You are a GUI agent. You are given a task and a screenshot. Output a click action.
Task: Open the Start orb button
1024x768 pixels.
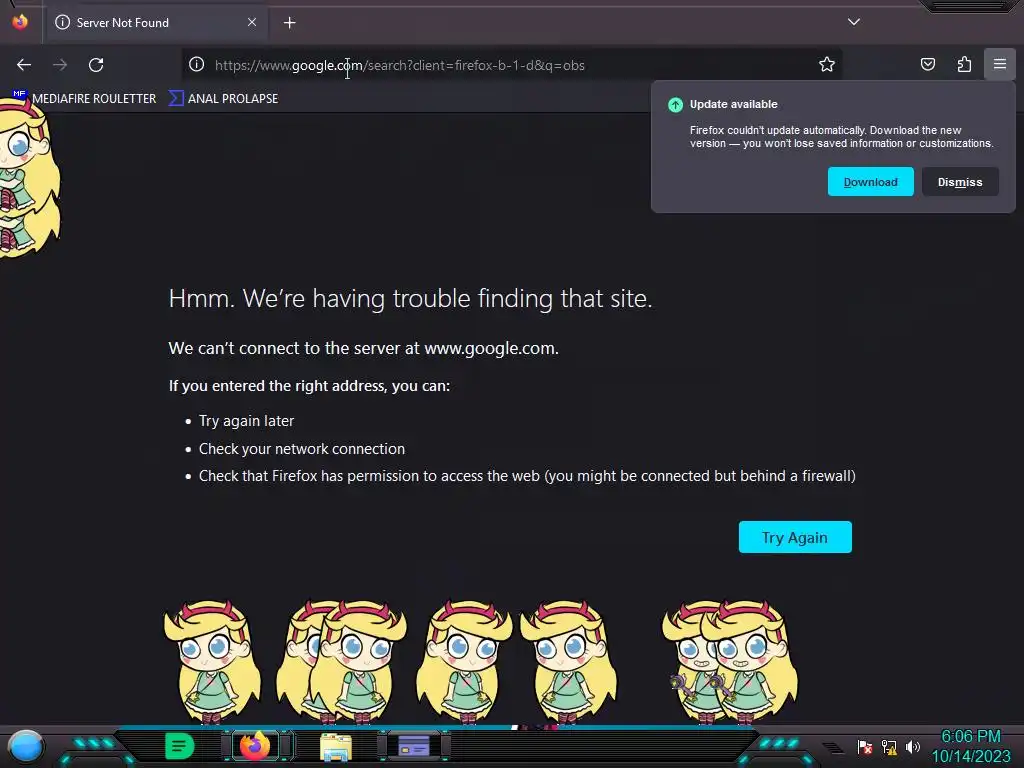(x=26, y=746)
